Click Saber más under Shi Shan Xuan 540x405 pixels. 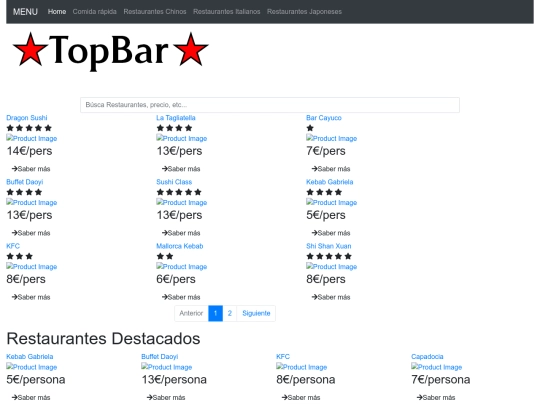pos(331,297)
